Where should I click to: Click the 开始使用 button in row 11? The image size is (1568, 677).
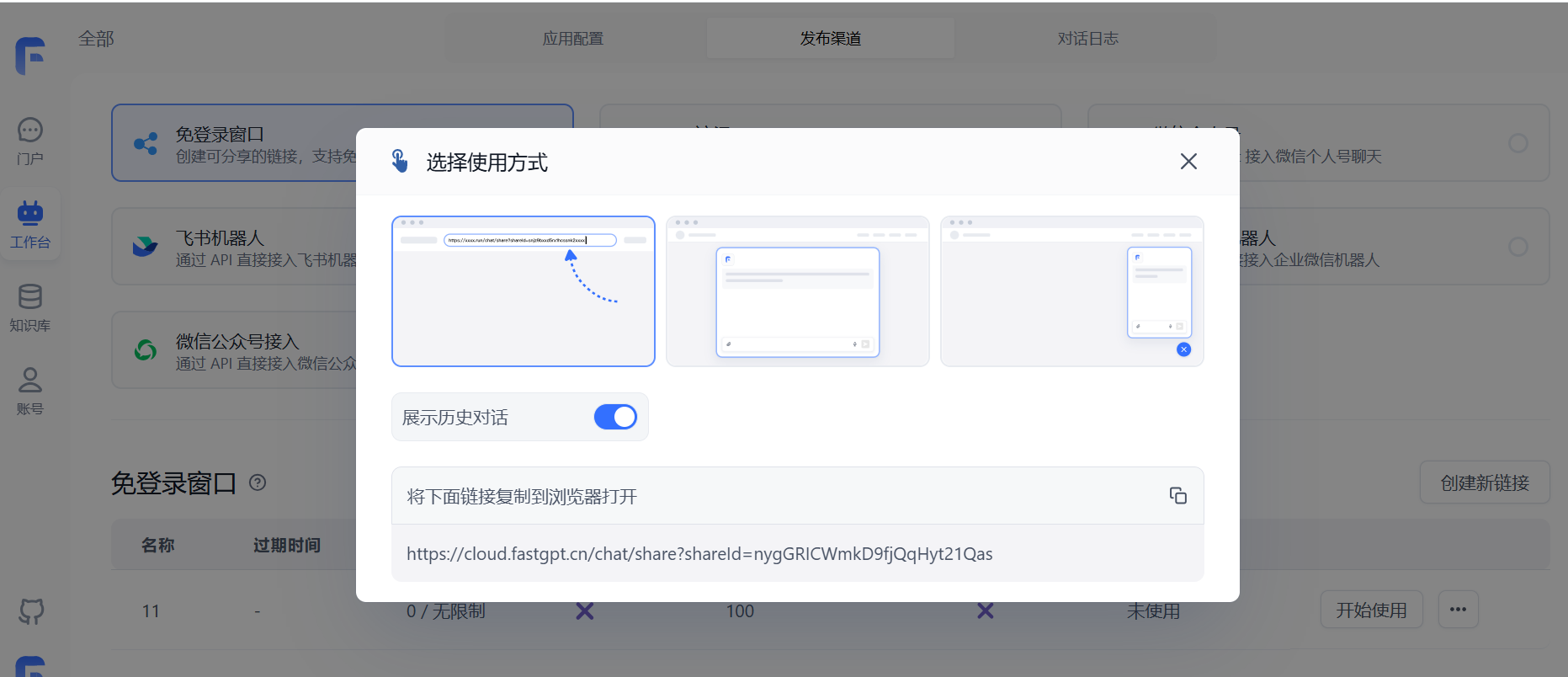coord(1371,610)
